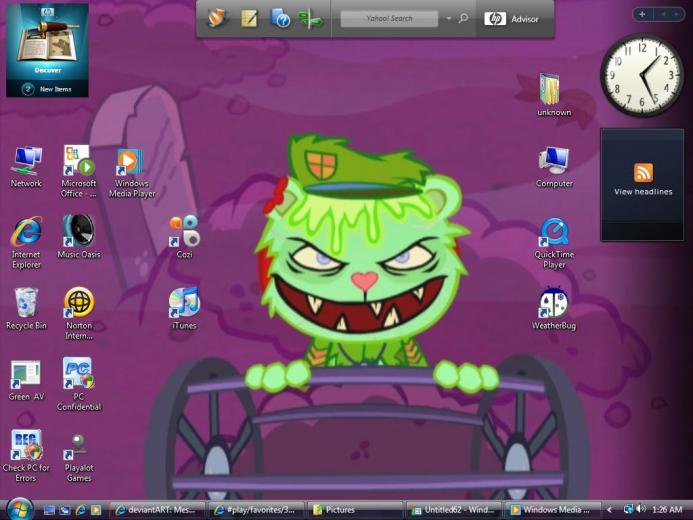Show hidden tray icons arrow
Image resolution: width=693 pixels, height=520 pixels.
[x=609, y=510]
